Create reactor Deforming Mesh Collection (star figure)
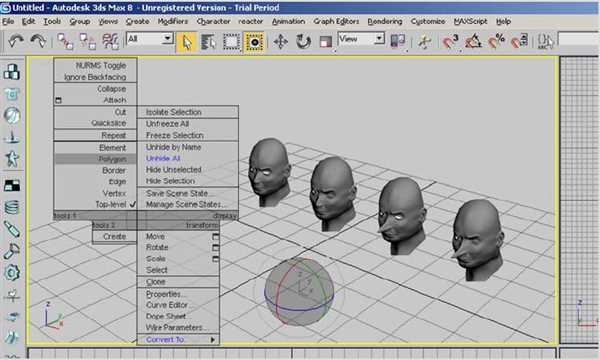The height and width of the screenshot is (360, 600). coord(12,159)
